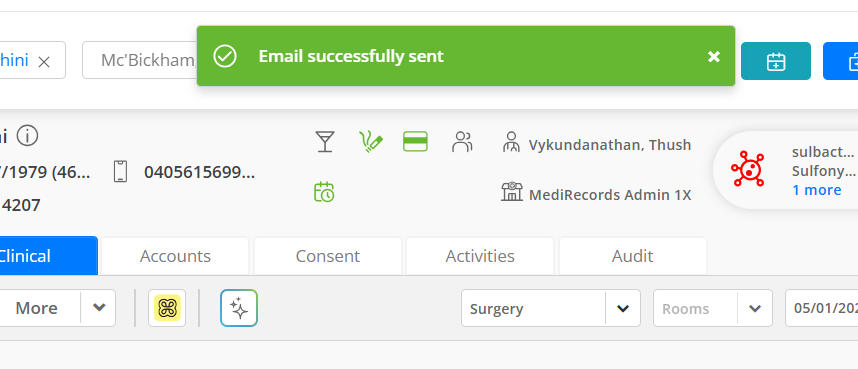
Task: Open the green smoking status icon
Action: (371, 142)
